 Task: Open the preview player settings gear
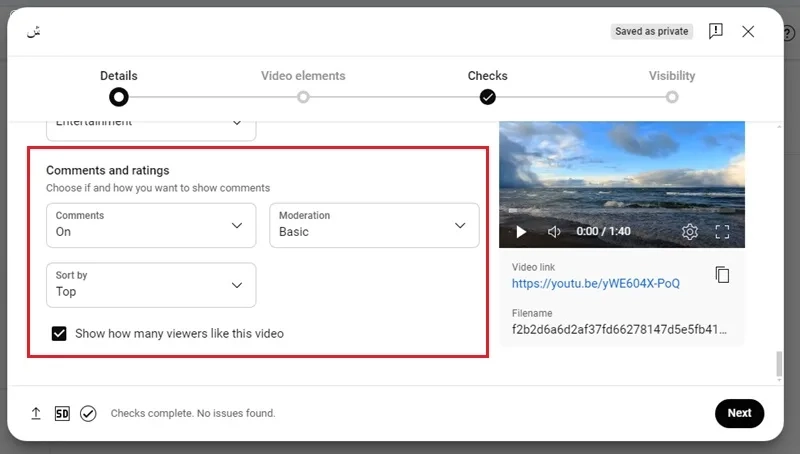689,232
